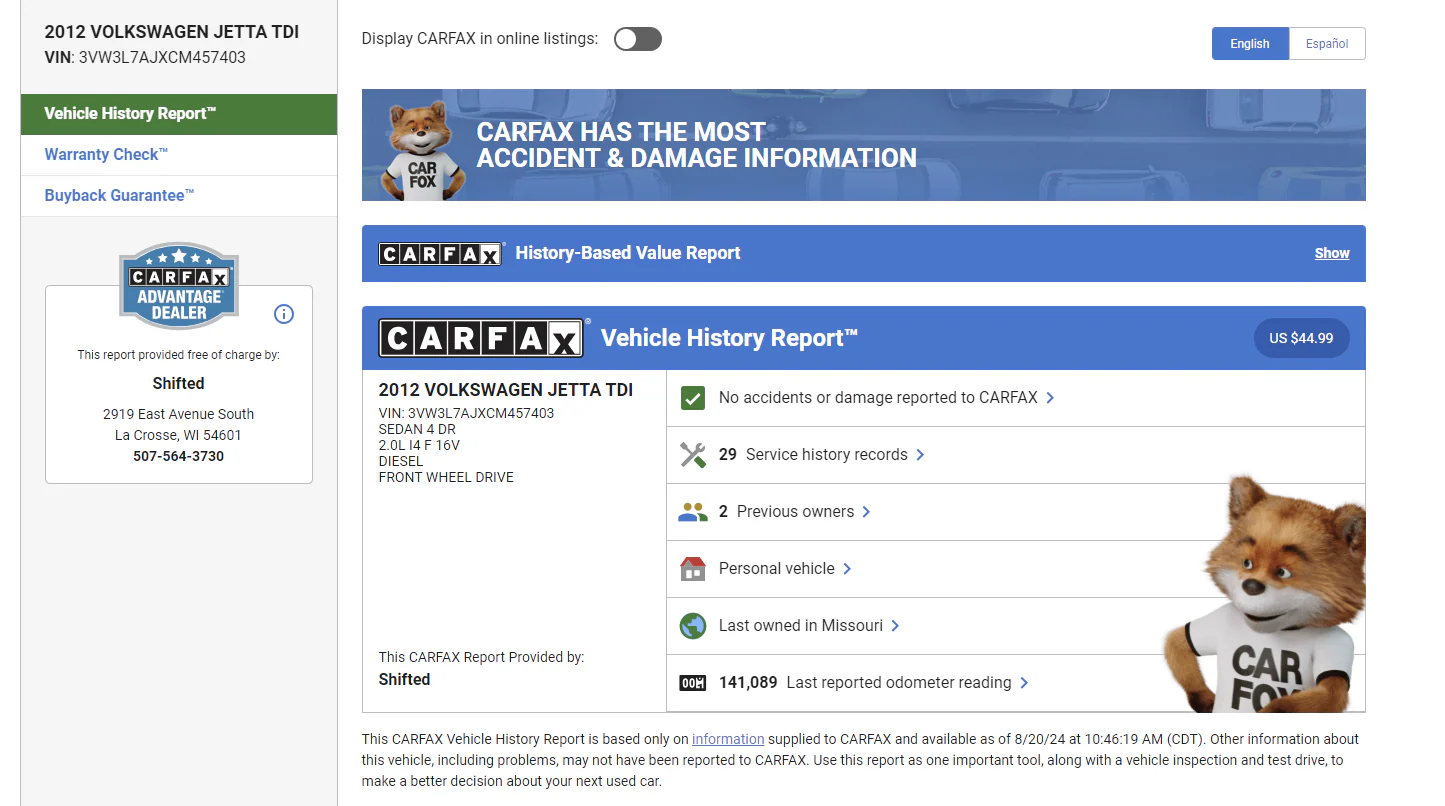Toggle Display CARFAX in online listings switch
Viewport: 1445px width, 806px height.
pyautogui.click(x=638, y=39)
